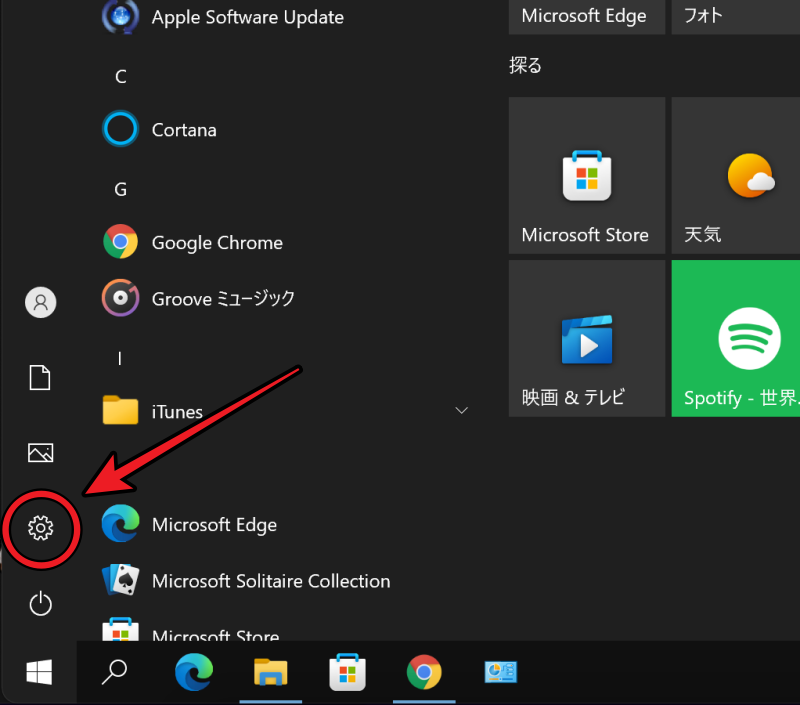This screenshot has height=705, width=800.
Task: Jump to letter G section header
Action: [x=120, y=189]
